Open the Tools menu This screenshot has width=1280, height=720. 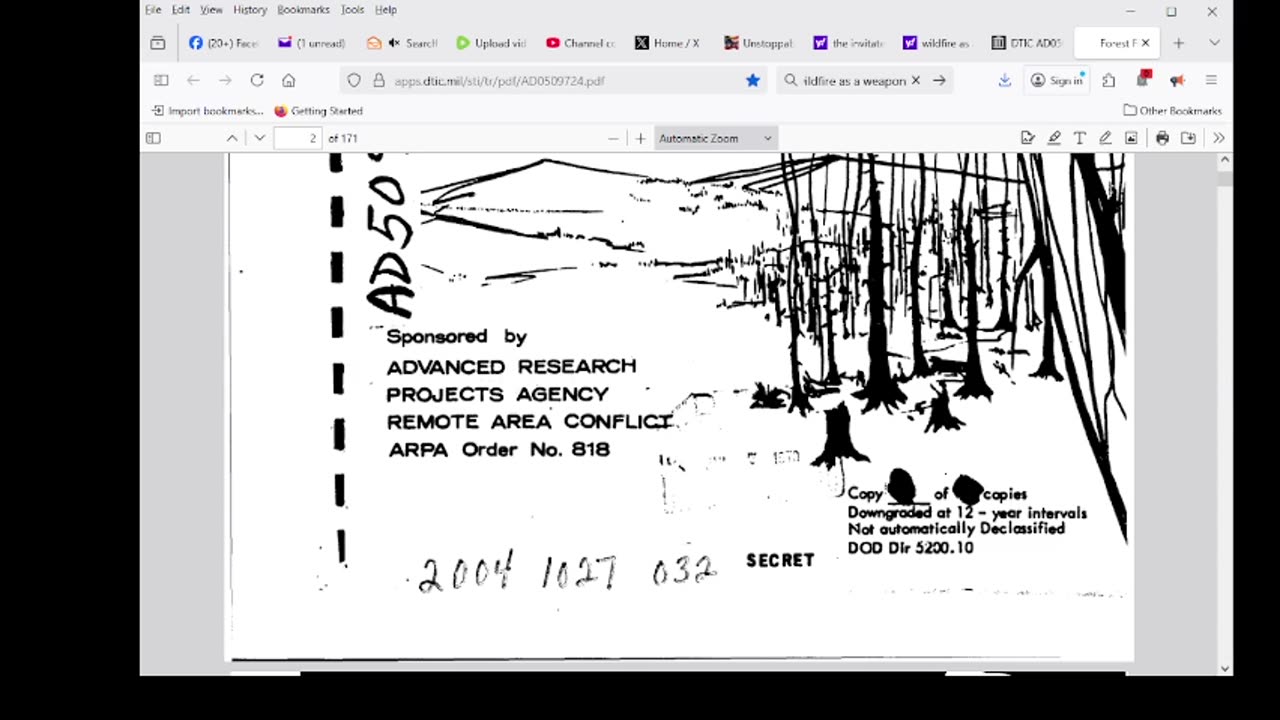tap(352, 10)
